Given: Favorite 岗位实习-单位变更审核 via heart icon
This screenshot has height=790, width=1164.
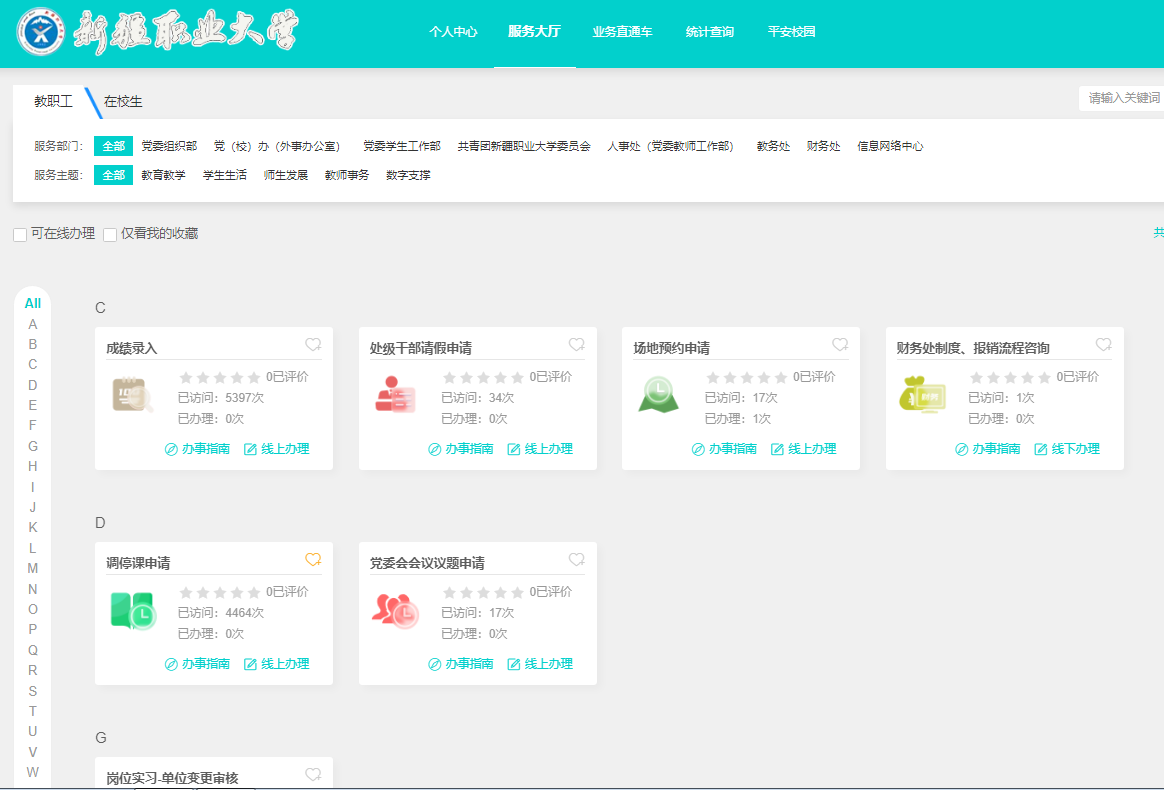Looking at the screenshot, I should (313, 774).
